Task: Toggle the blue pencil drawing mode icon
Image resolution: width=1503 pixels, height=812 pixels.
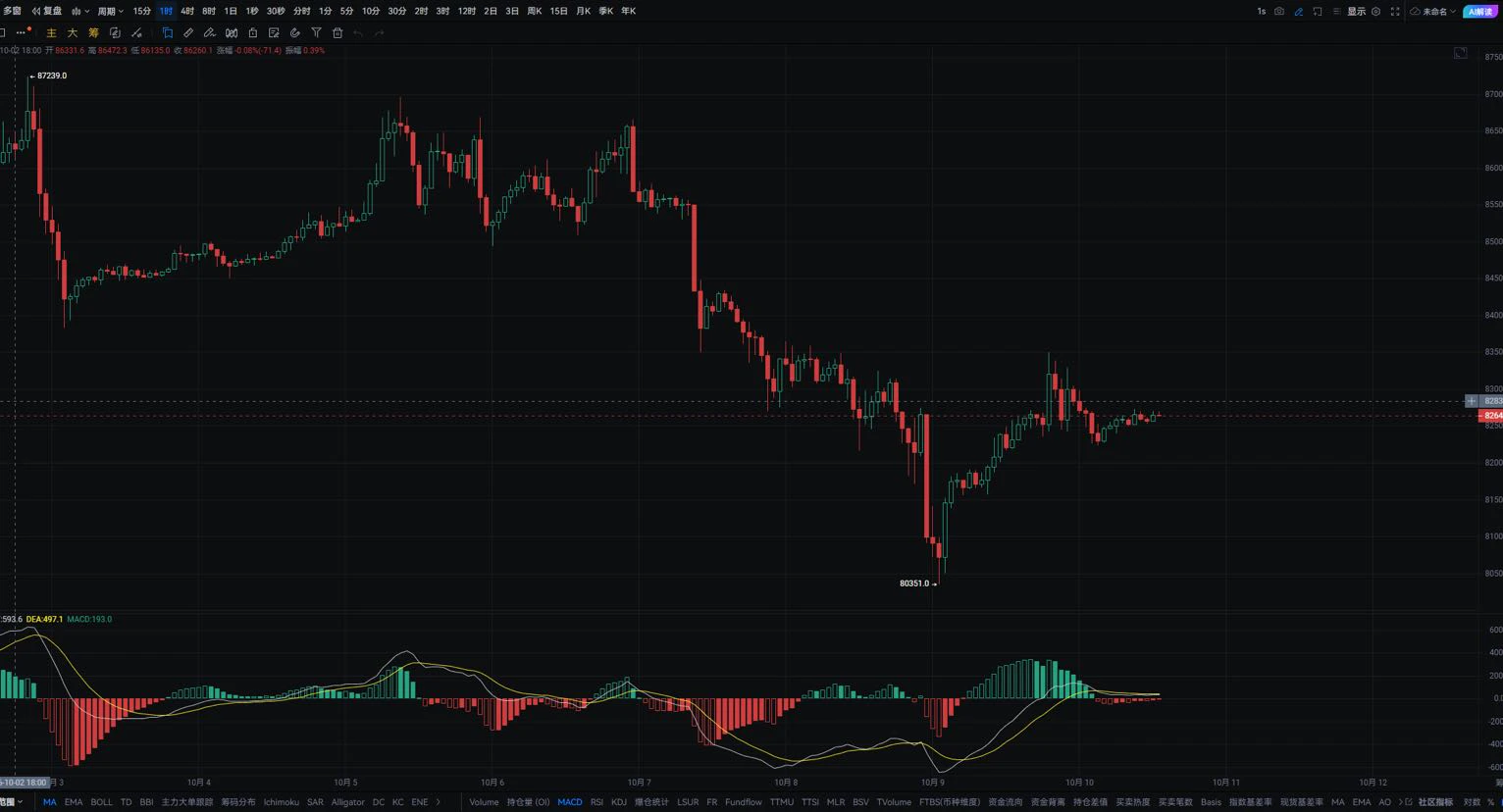Action: [x=1299, y=12]
